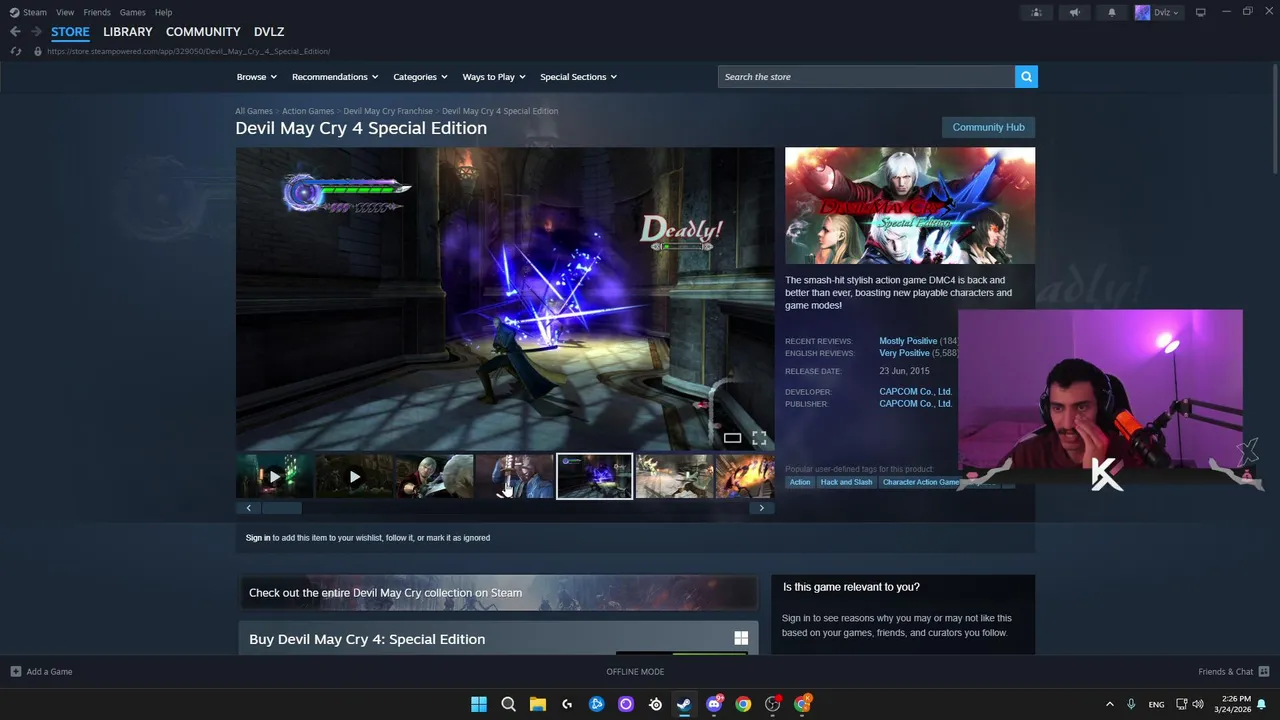Screen dimensions: 1280x720
Task: Click the Steam page's vertical scrollbar
Action: (1275, 120)
